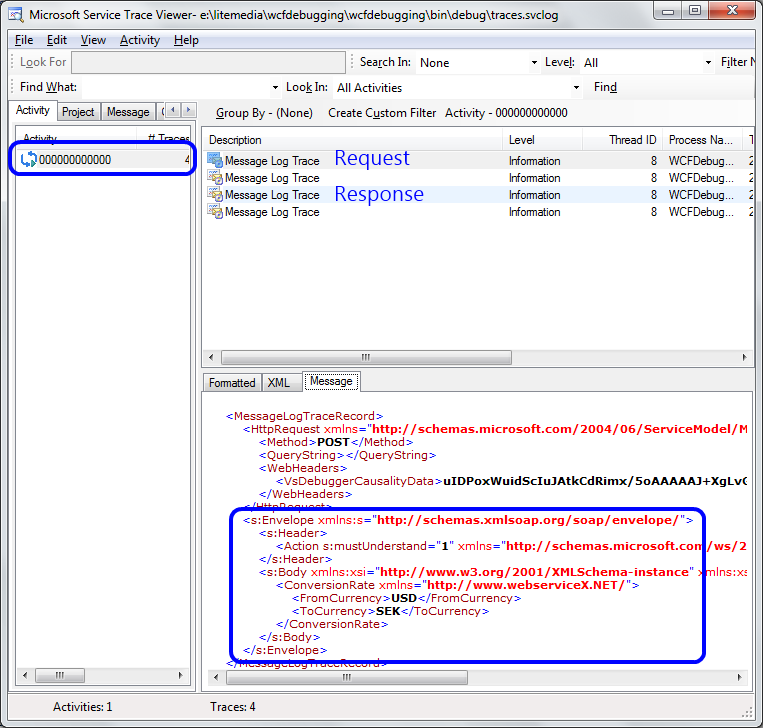
Task: Click the second Message Log Trace row icon
Action: [215, 177]
